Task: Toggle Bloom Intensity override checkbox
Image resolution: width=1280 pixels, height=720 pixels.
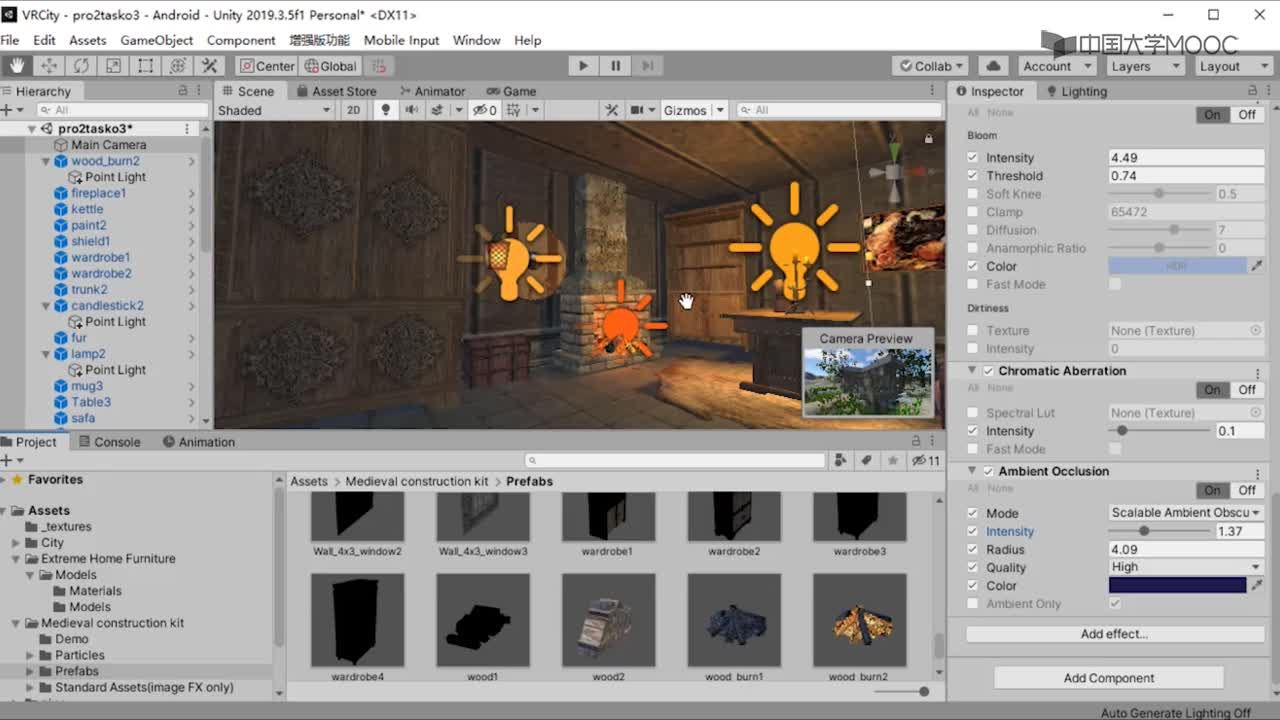Action: pos(973,158)
